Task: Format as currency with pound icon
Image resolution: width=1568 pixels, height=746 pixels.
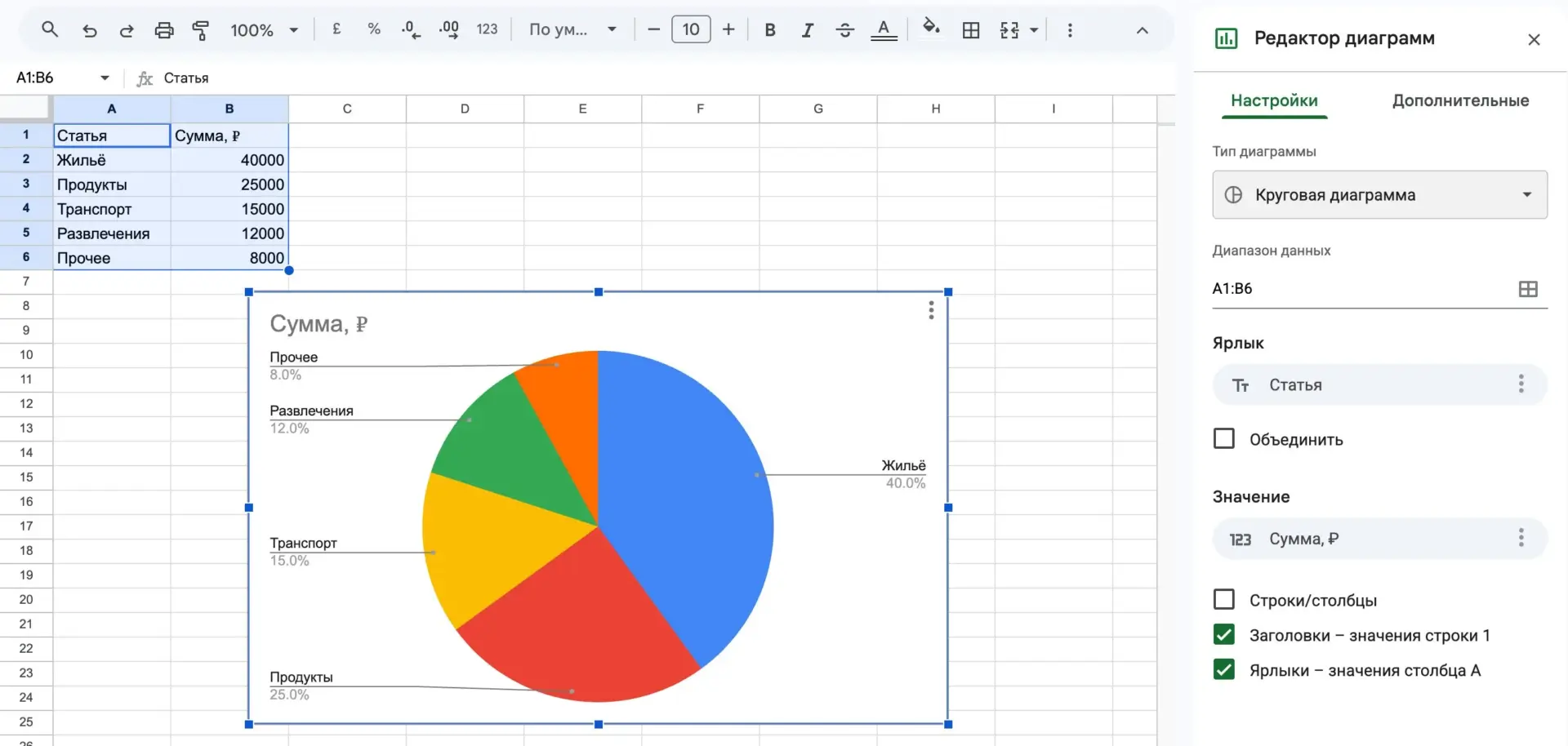Action: point(336,29)
